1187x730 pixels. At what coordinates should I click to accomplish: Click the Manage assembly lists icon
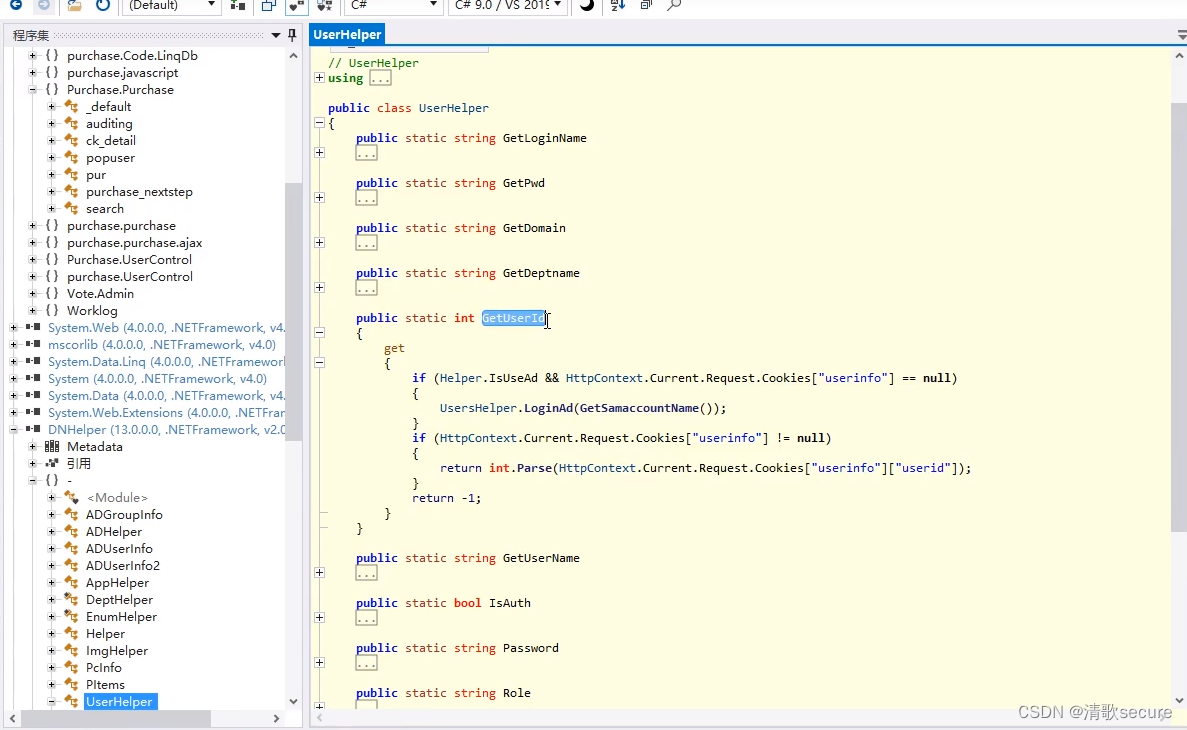(238, 5)
